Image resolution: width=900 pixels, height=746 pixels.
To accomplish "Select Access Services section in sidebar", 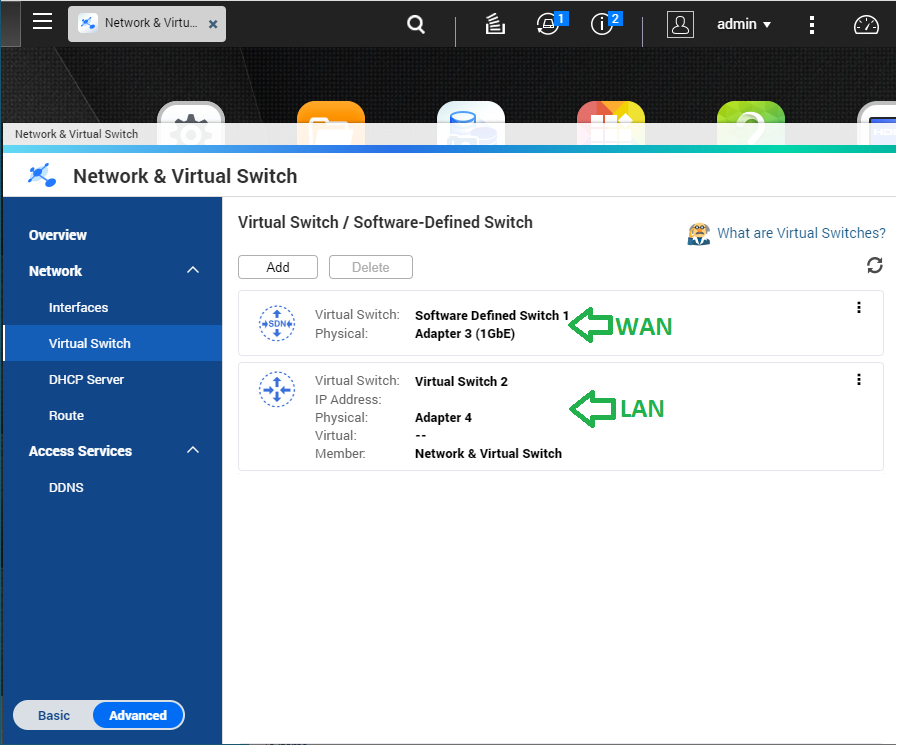I will 80,451.
